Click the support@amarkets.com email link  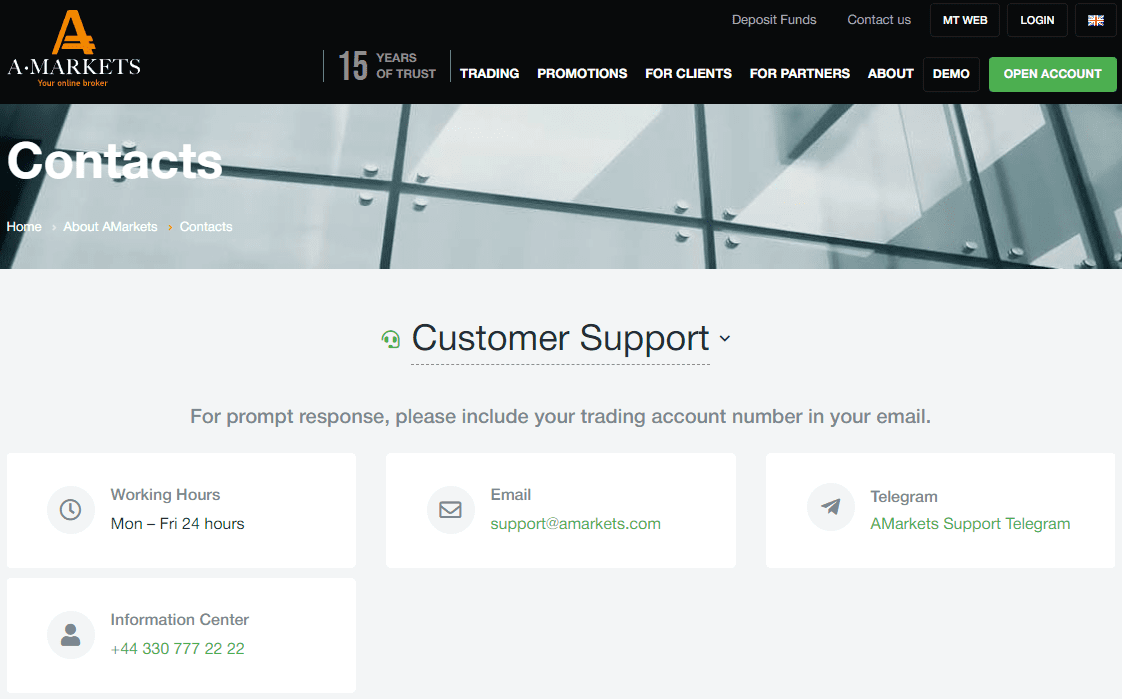pyautogui.click(x=575, y=524)
